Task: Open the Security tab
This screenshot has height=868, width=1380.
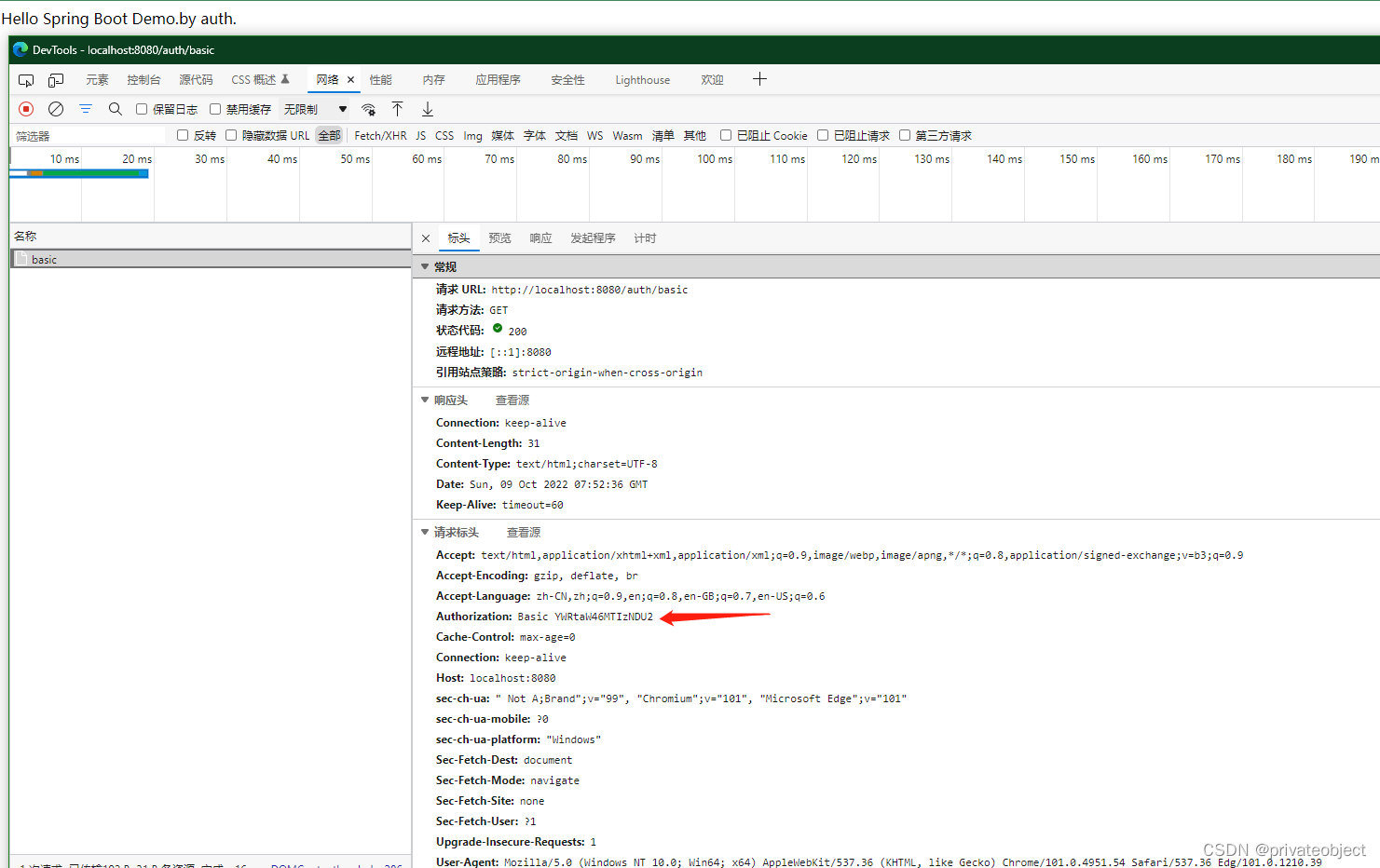Action: [567, 80]
